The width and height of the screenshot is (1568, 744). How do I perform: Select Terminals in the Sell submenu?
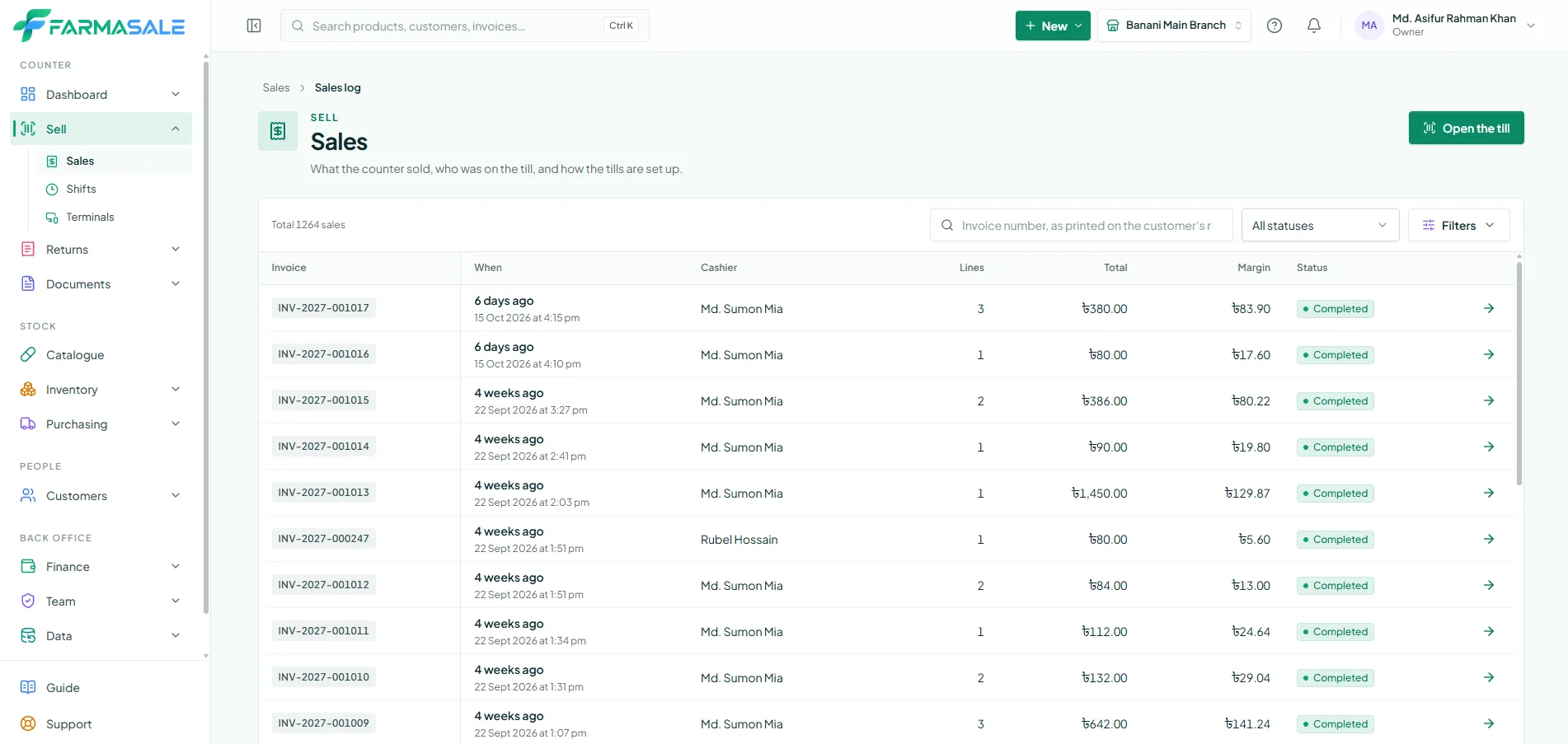[x=115, y=218]
